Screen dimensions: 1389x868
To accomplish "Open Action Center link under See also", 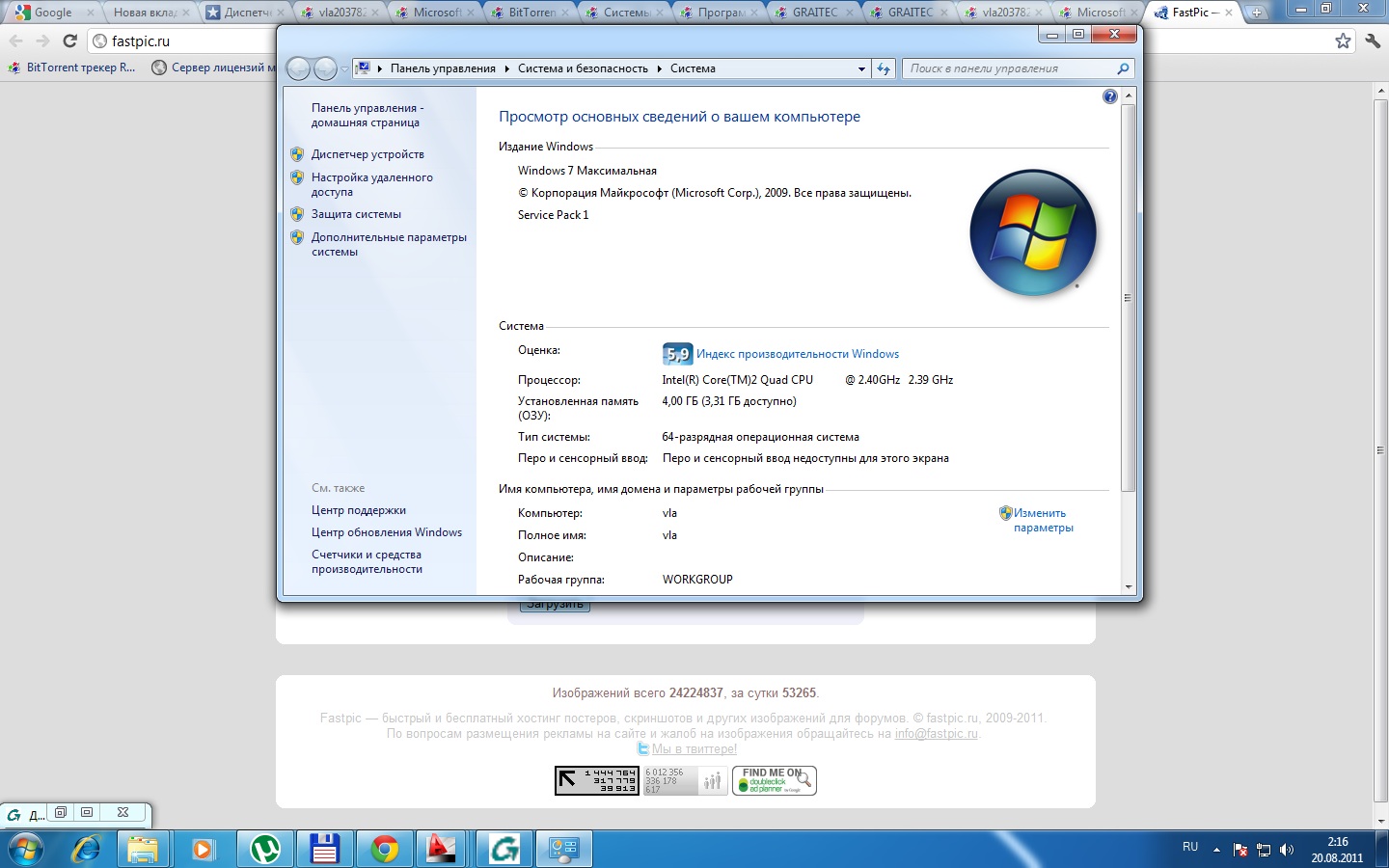I will pyautogui.click(x=359, y=510).
